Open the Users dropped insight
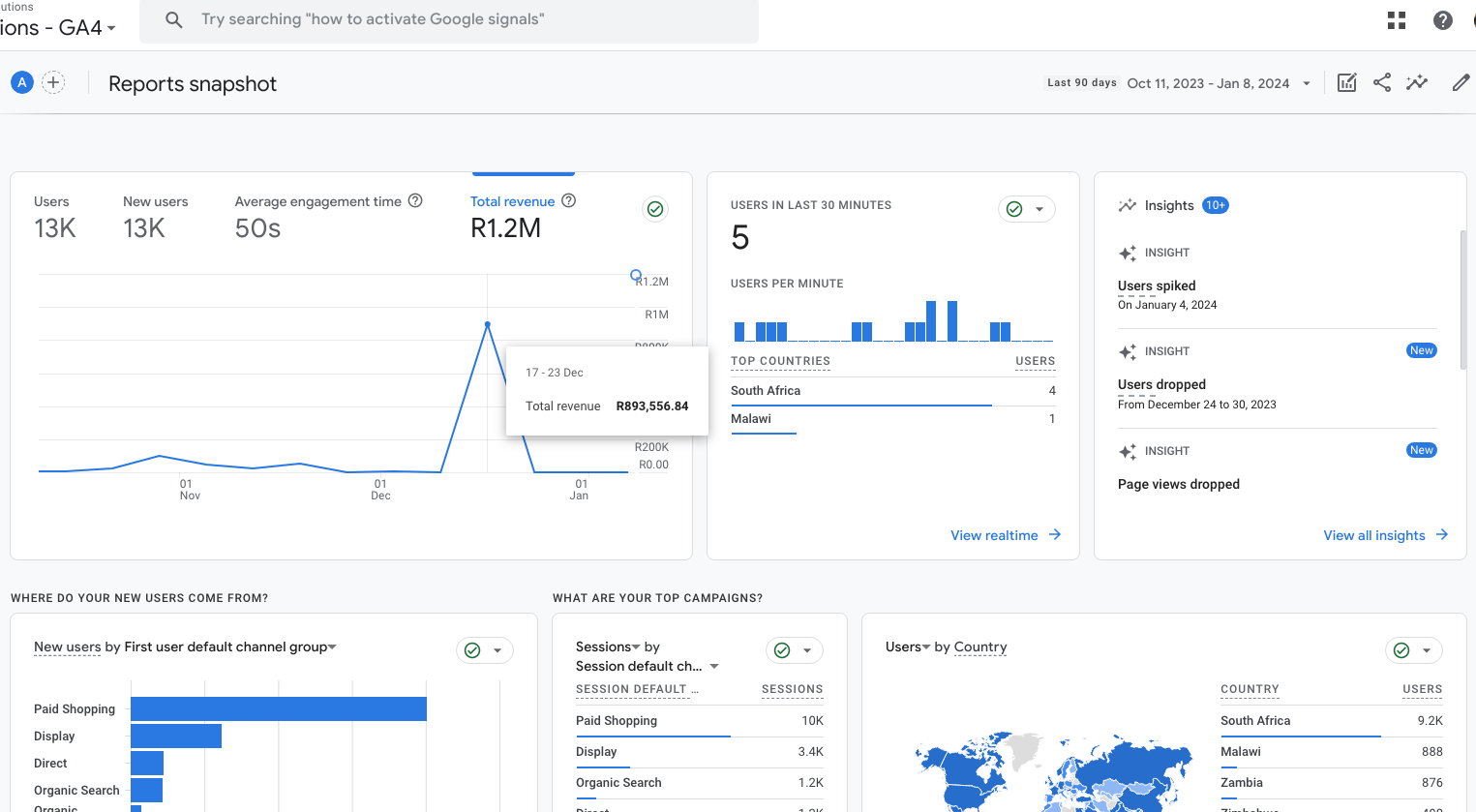This screenshot has width=1476, height=812. (x=1161, y=384)
